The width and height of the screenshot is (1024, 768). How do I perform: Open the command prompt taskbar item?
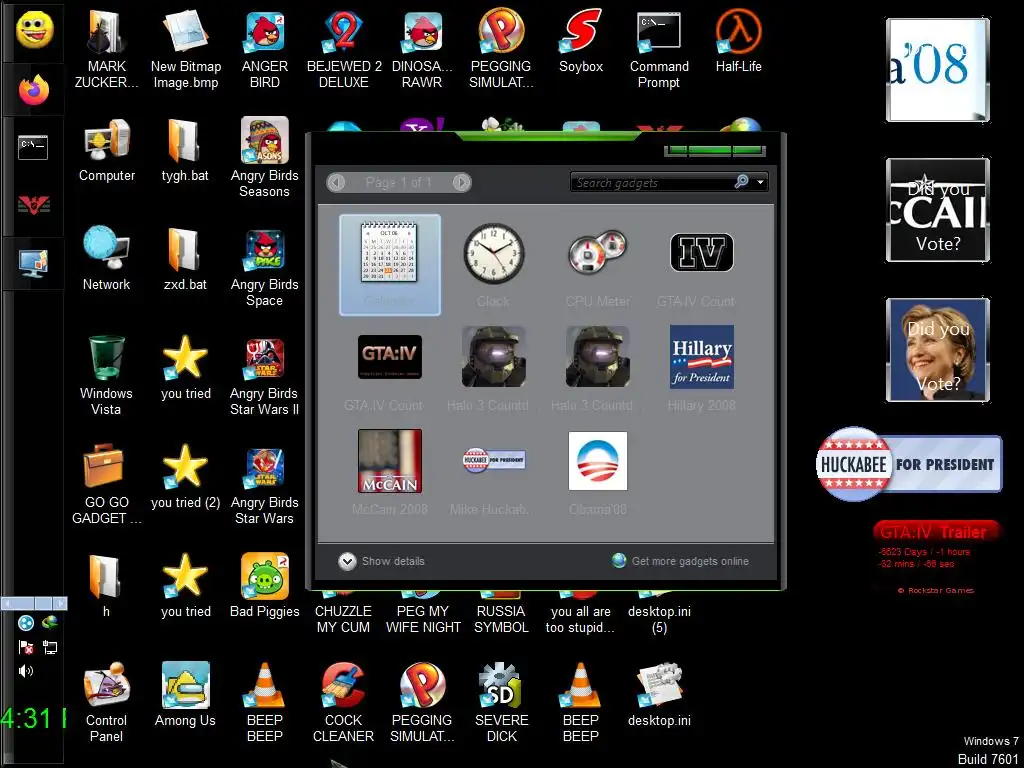[33, 147]
